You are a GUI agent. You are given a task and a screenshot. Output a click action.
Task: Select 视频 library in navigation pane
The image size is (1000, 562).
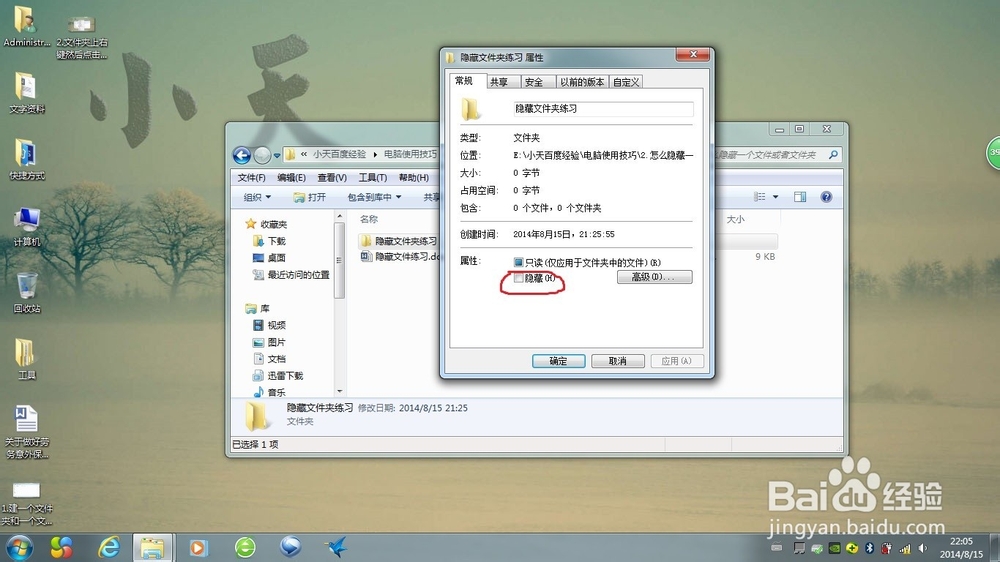point(269,325)
